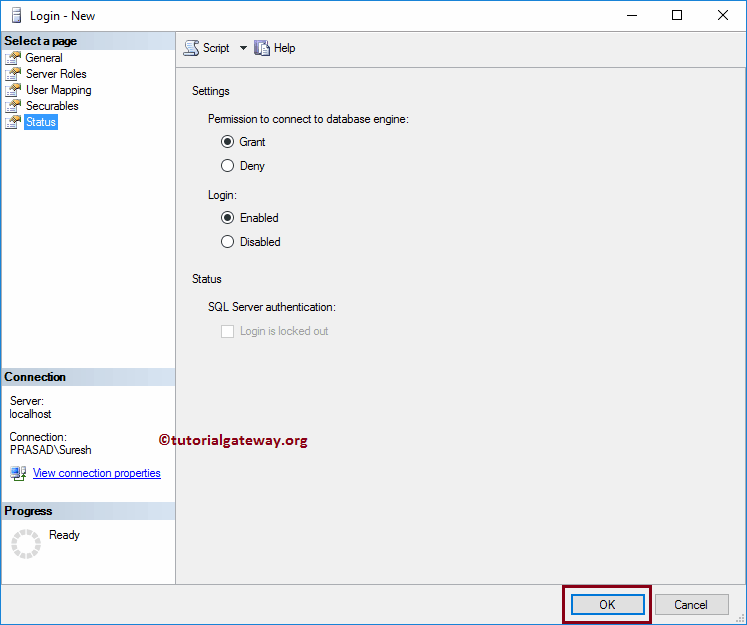
Task: Click the User Mapping page icon
Action: [x=13, y=90]
